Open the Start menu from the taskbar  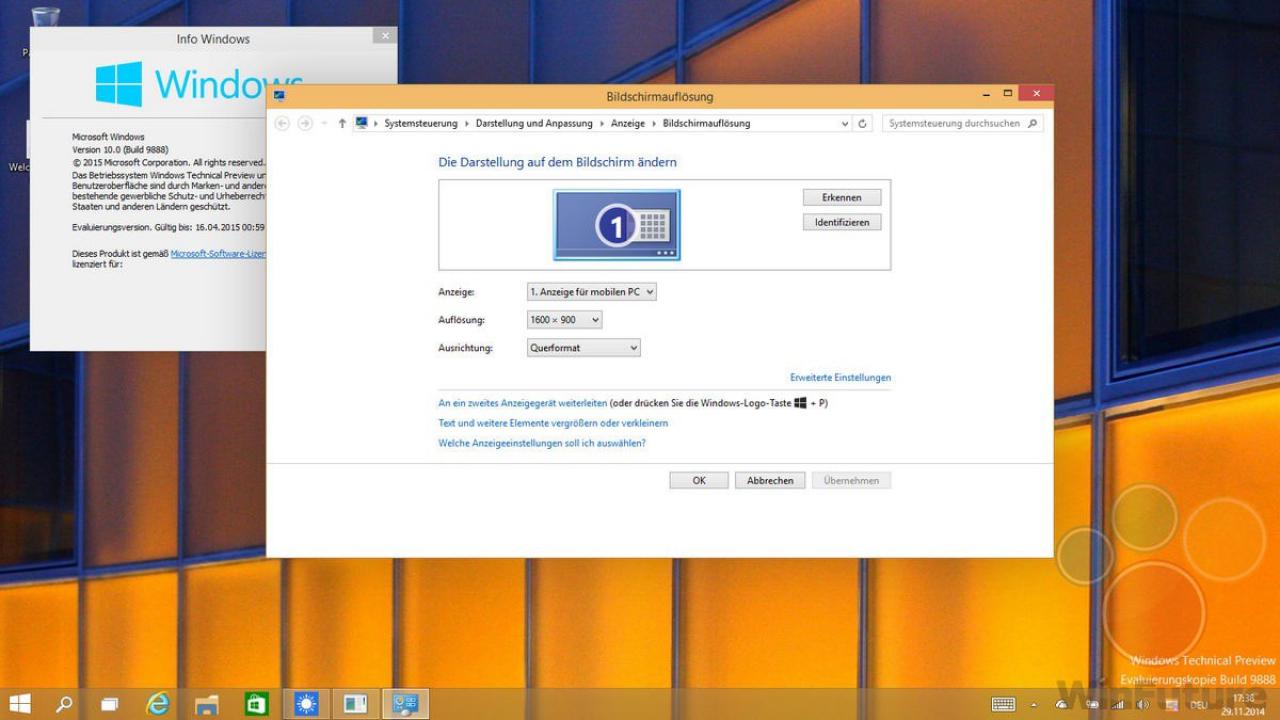click(x=20, y=704)
